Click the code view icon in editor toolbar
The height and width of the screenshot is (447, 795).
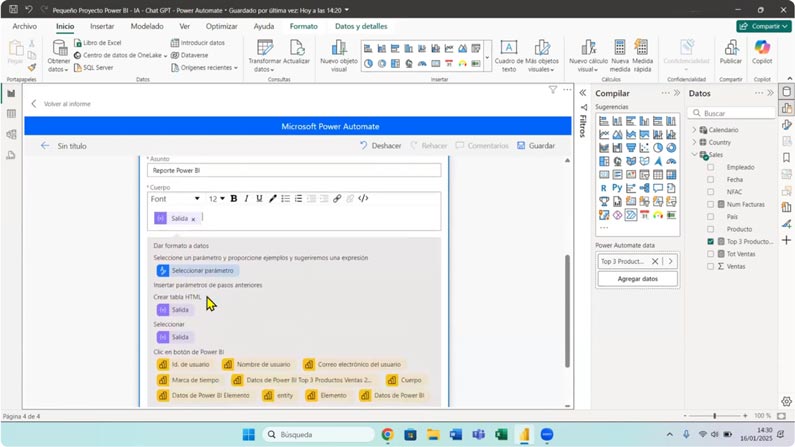(x=363, y=199)
